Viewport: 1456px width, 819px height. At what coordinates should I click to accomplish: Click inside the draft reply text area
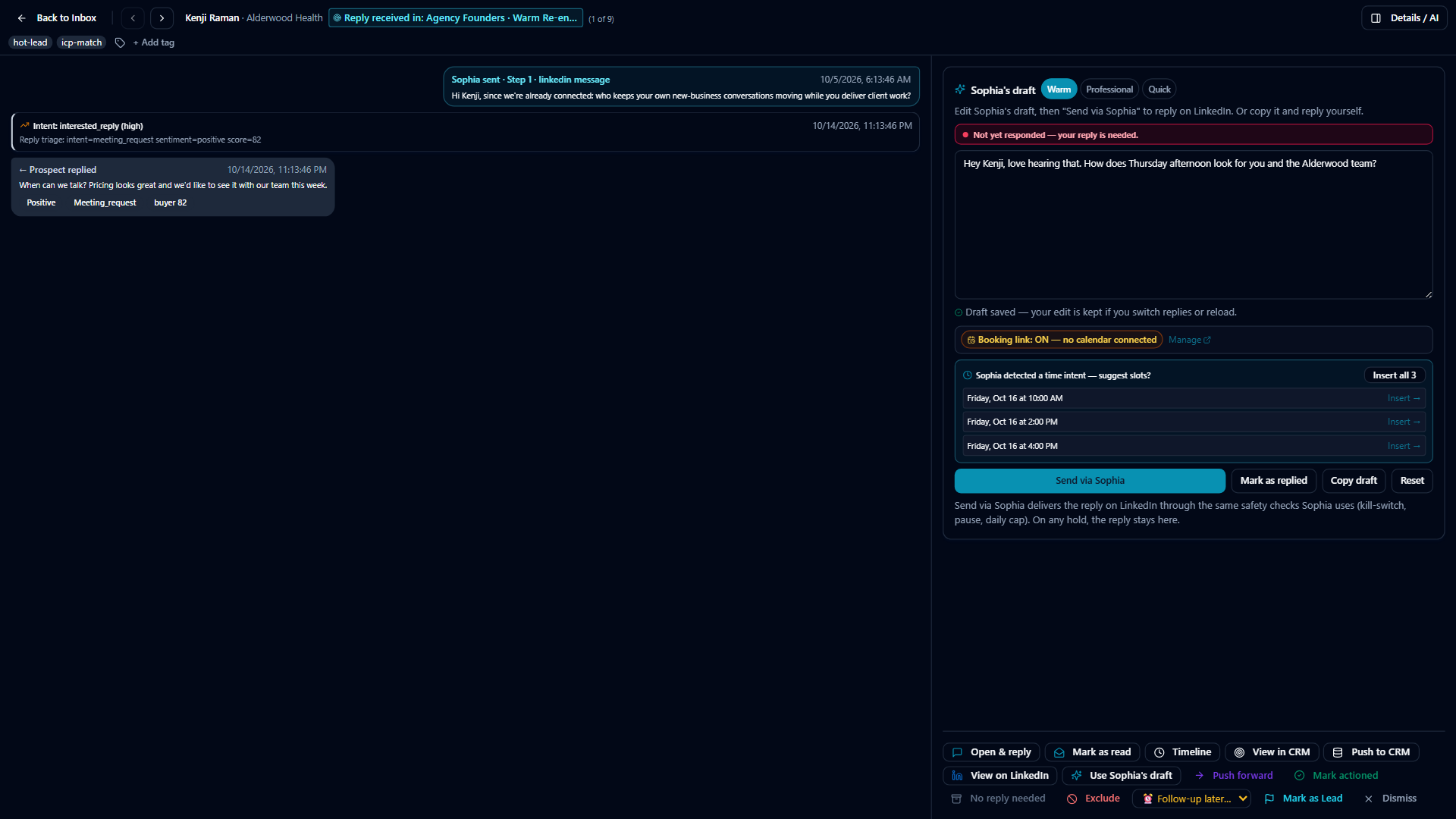click(1194, 224)
